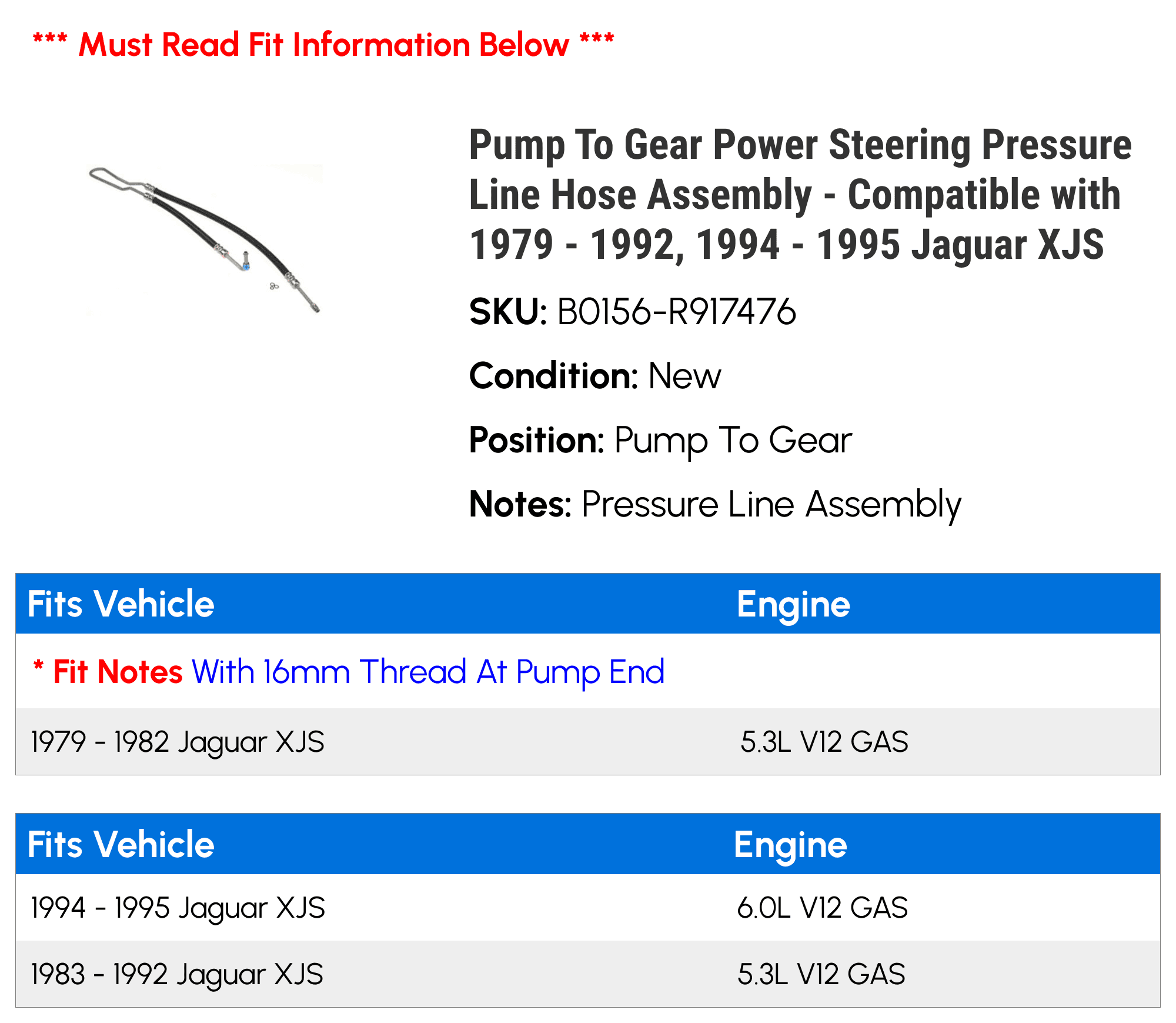Click the 5.3L V12 GAS engine cell for 1979-1982
Viewport: 1176px width, 1023px height.
pyautogui.click(x=824, y=742)
